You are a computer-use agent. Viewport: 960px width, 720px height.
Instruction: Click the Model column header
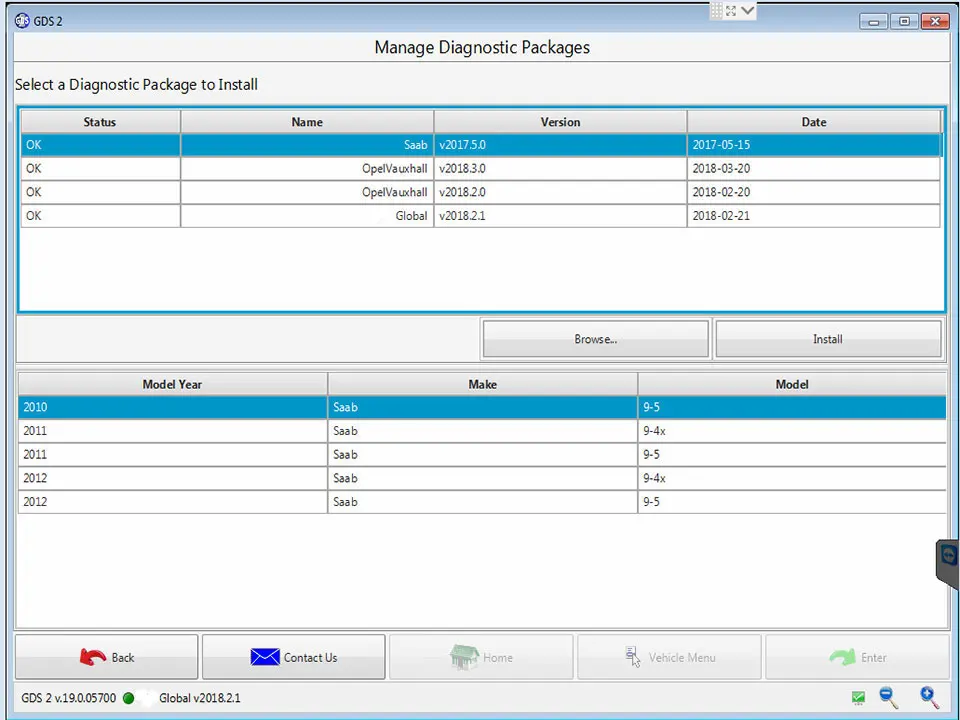792,384
